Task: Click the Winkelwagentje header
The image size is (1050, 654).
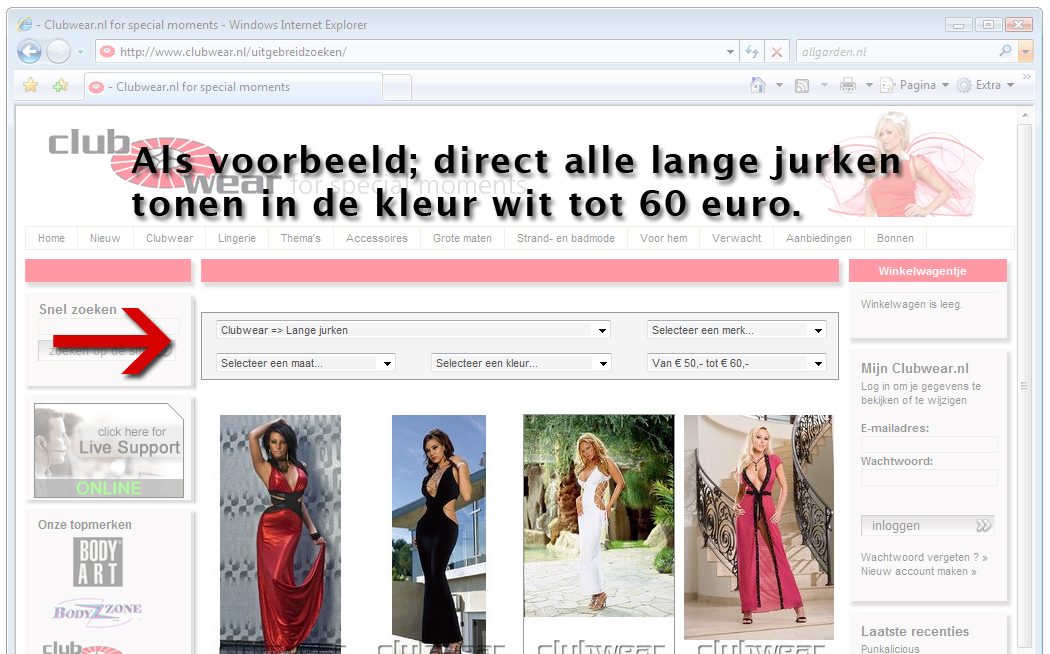Action: point(927,270)
